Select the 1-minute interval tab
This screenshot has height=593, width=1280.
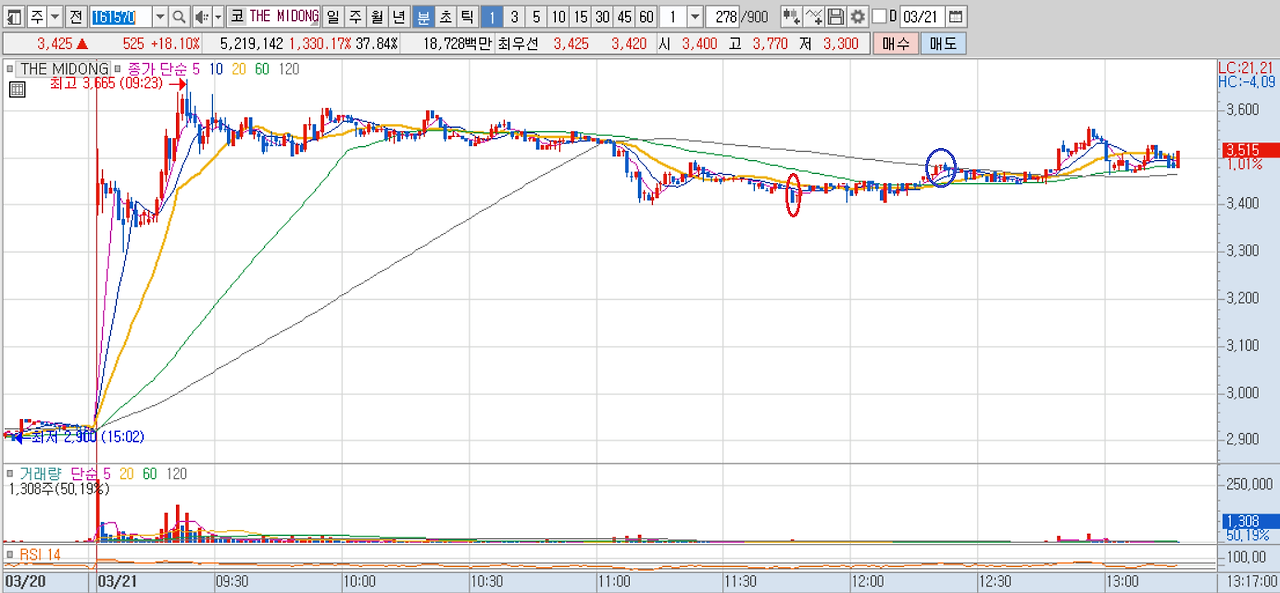click(x=492, y=17)
